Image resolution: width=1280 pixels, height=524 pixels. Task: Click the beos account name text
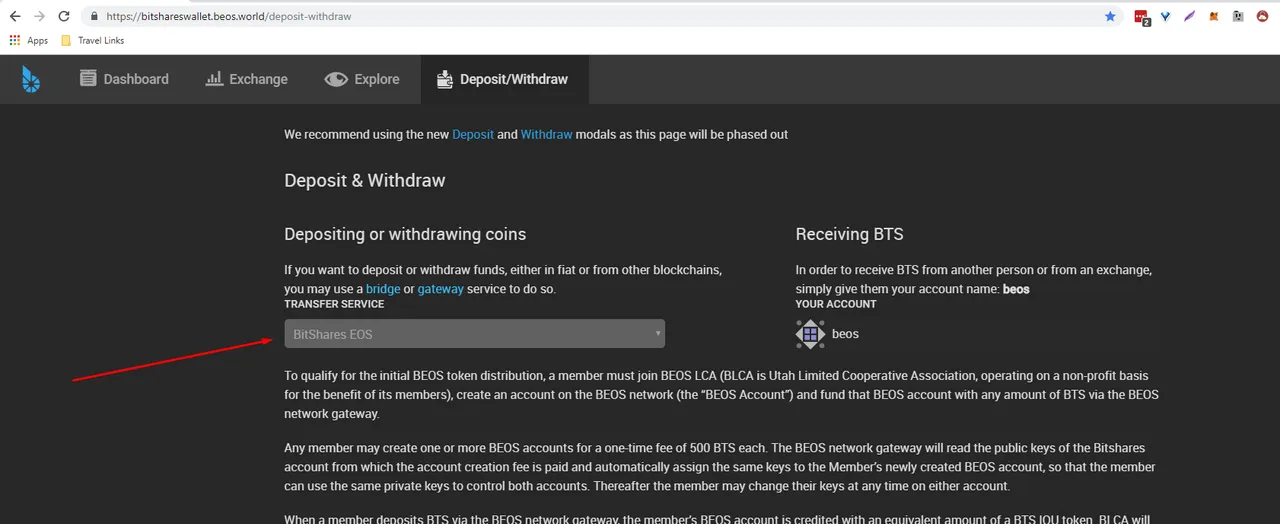point(845,334)
